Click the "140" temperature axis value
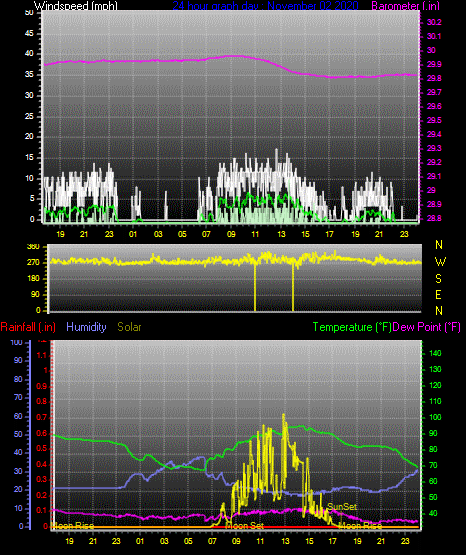 click(x=435, y=353)
